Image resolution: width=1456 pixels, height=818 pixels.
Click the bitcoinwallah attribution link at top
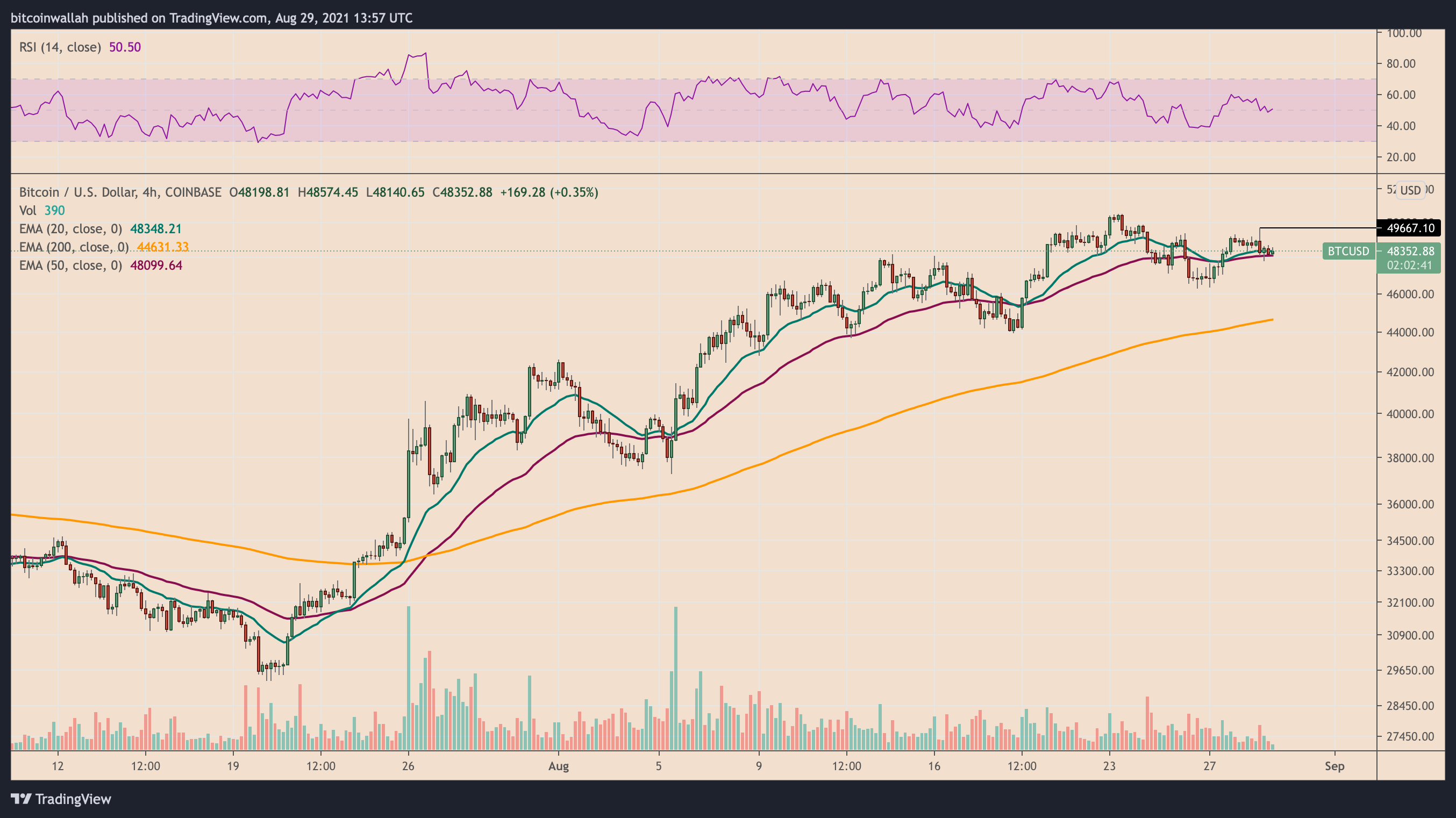click(x=48, y=18)
